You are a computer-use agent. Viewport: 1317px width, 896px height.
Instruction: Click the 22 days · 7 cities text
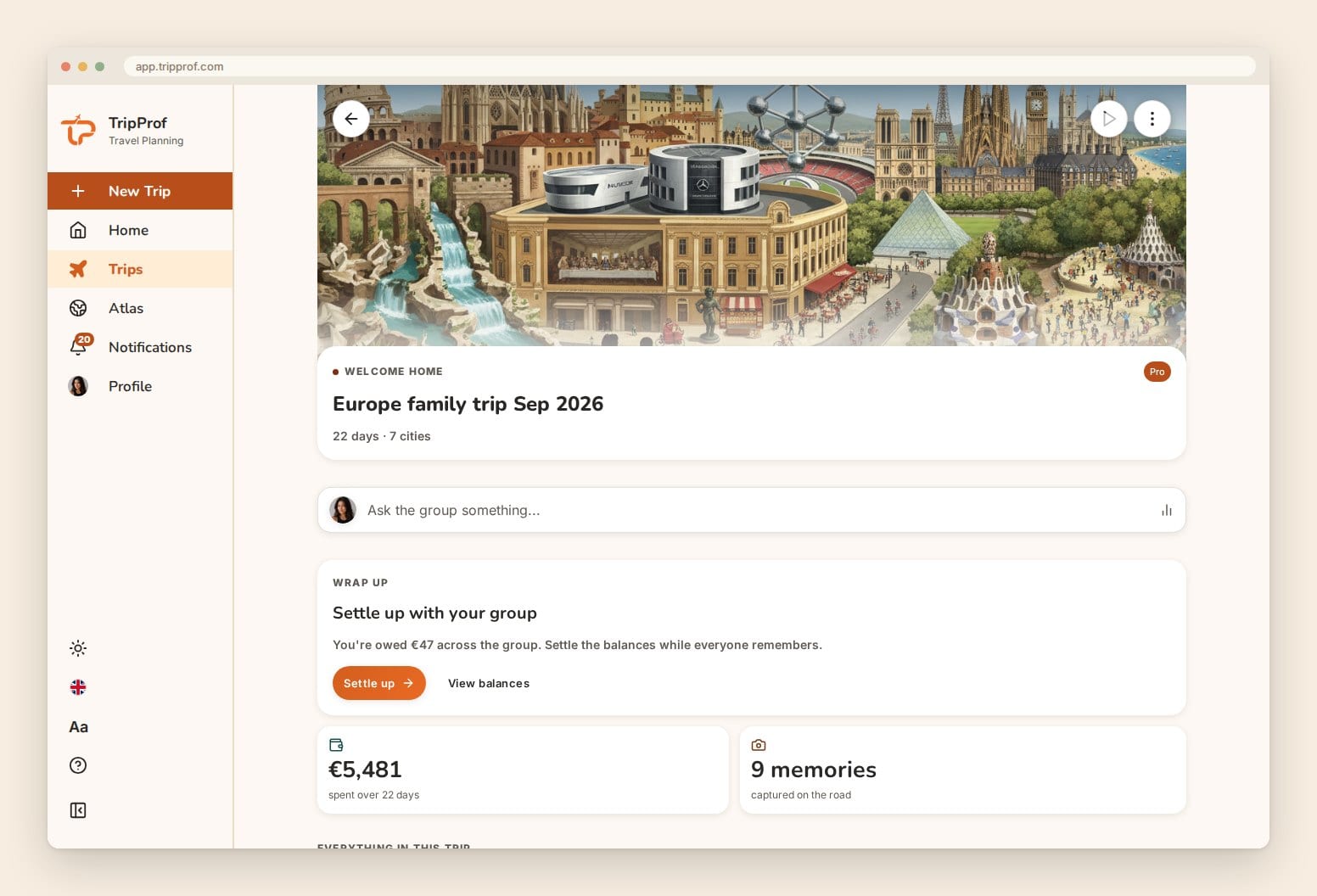[382, 436]
